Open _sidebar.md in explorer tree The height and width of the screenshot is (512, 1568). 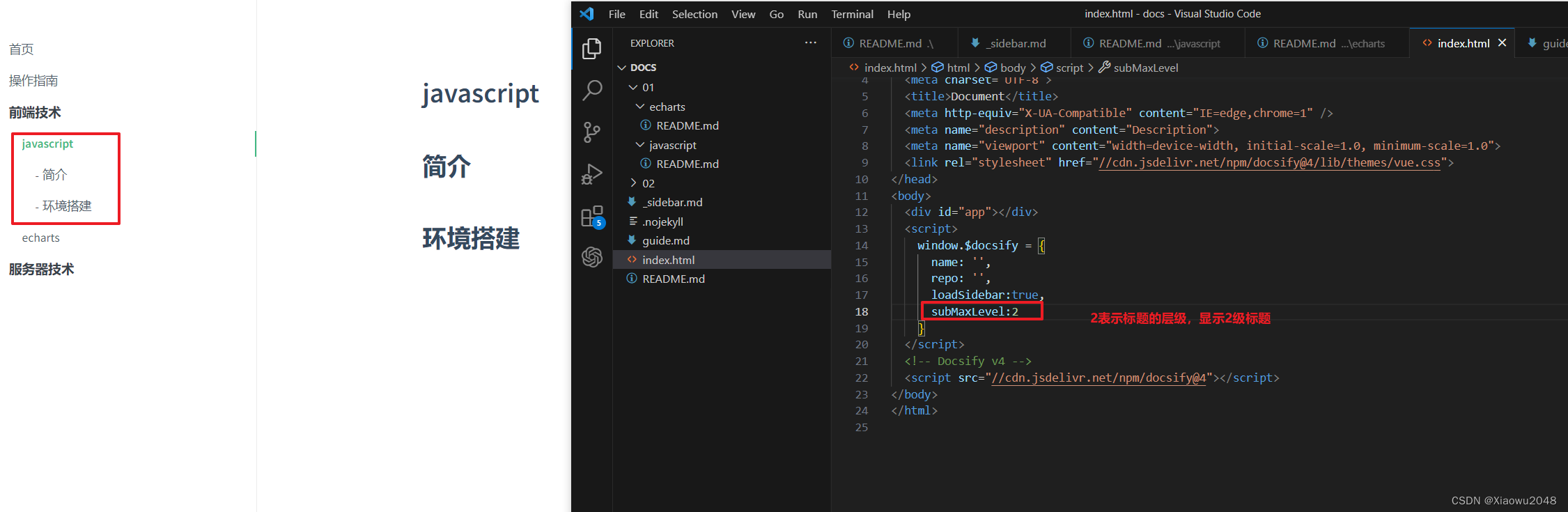(722, 202)
